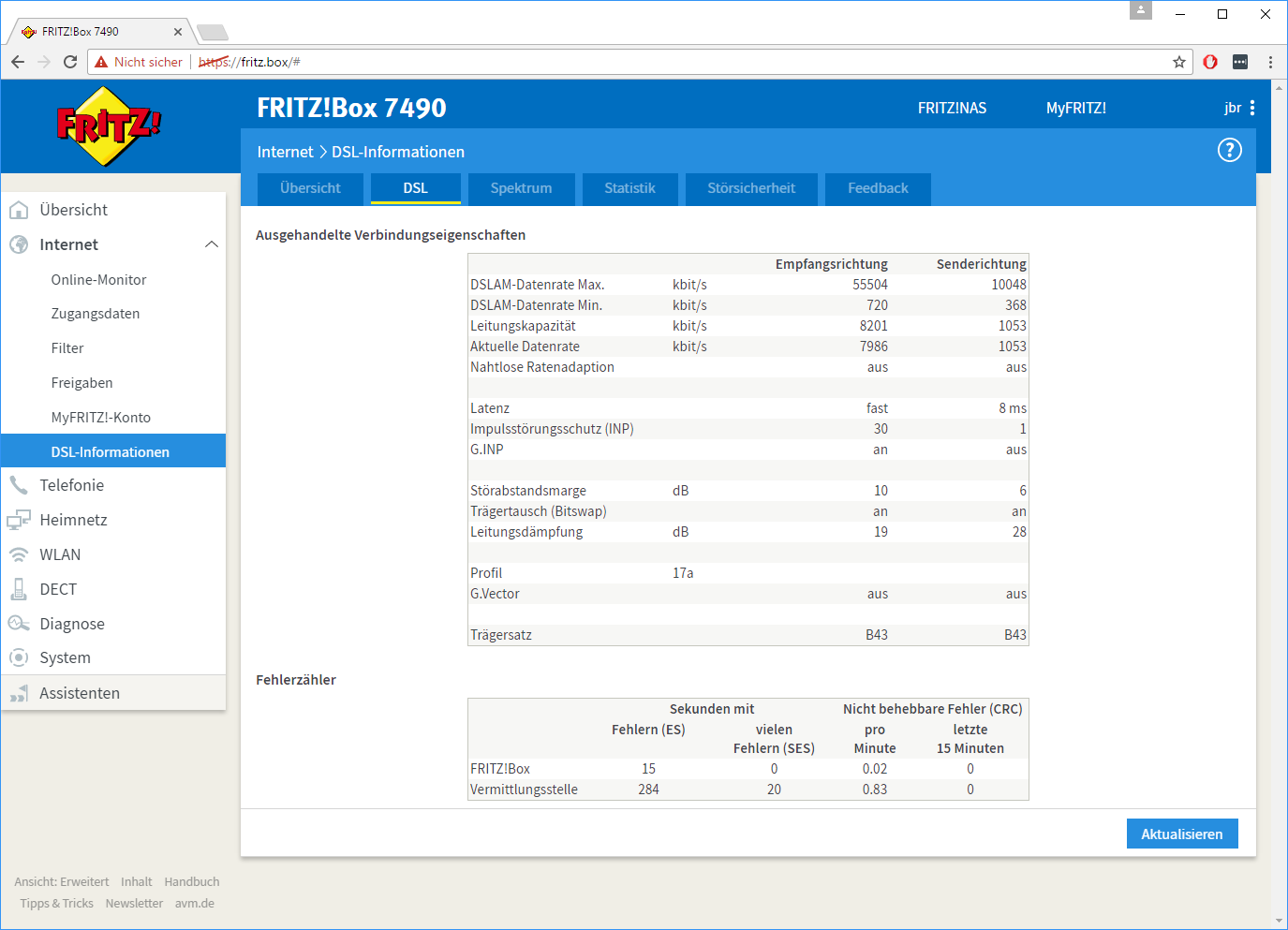Open the Handbuch footer link
This screenshot has width=1288, height=930.
pos(192,881)
